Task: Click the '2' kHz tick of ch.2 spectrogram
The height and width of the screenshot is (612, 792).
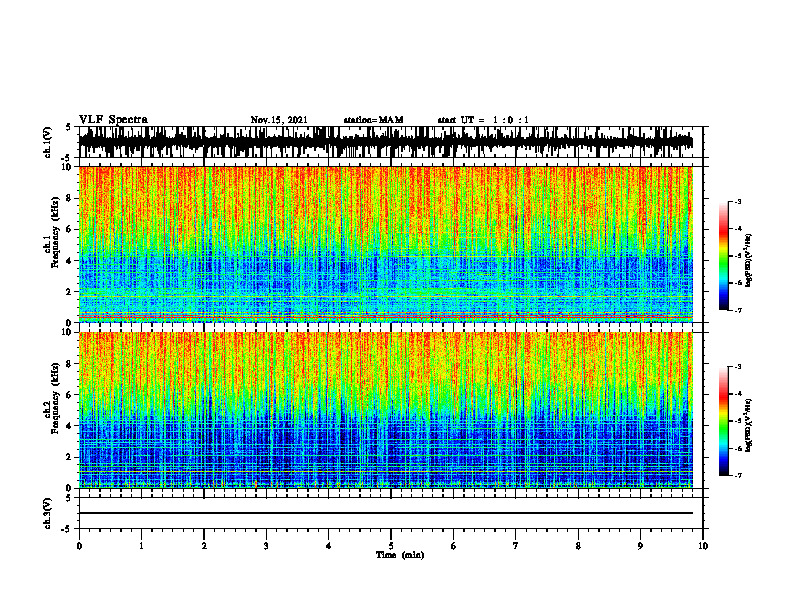Action: (x=70, y=457)
